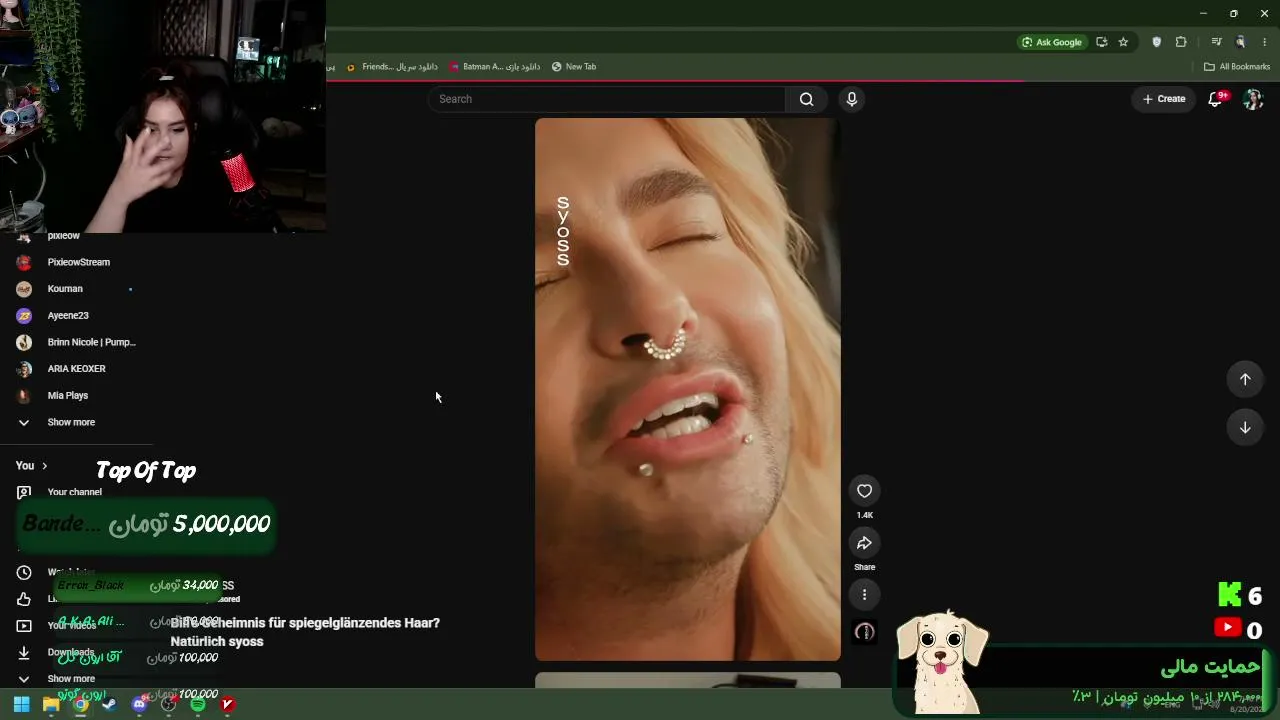1280x720 pixels.
Task: Open YouTube account avatar menu
Action: tap(1253, 99)
